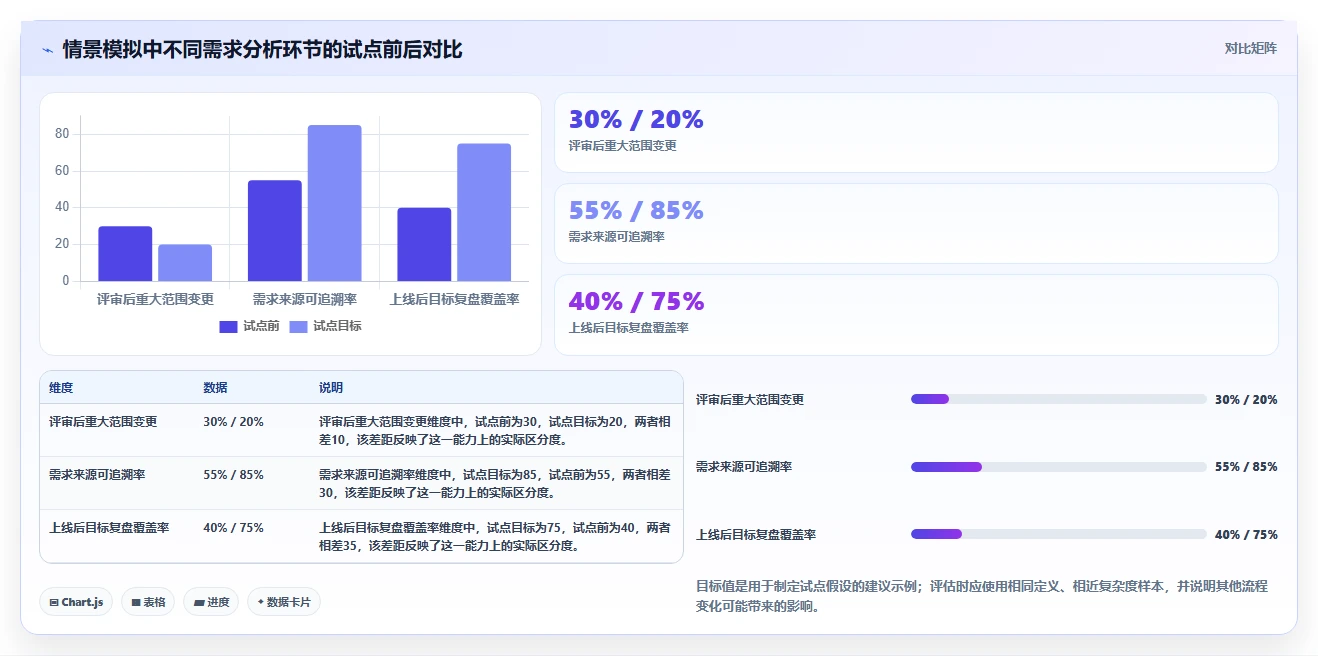Click chart x-axis label 上线后目标复盘覆盖率
Screen dimensions: 1318x656
pos(454,299)
